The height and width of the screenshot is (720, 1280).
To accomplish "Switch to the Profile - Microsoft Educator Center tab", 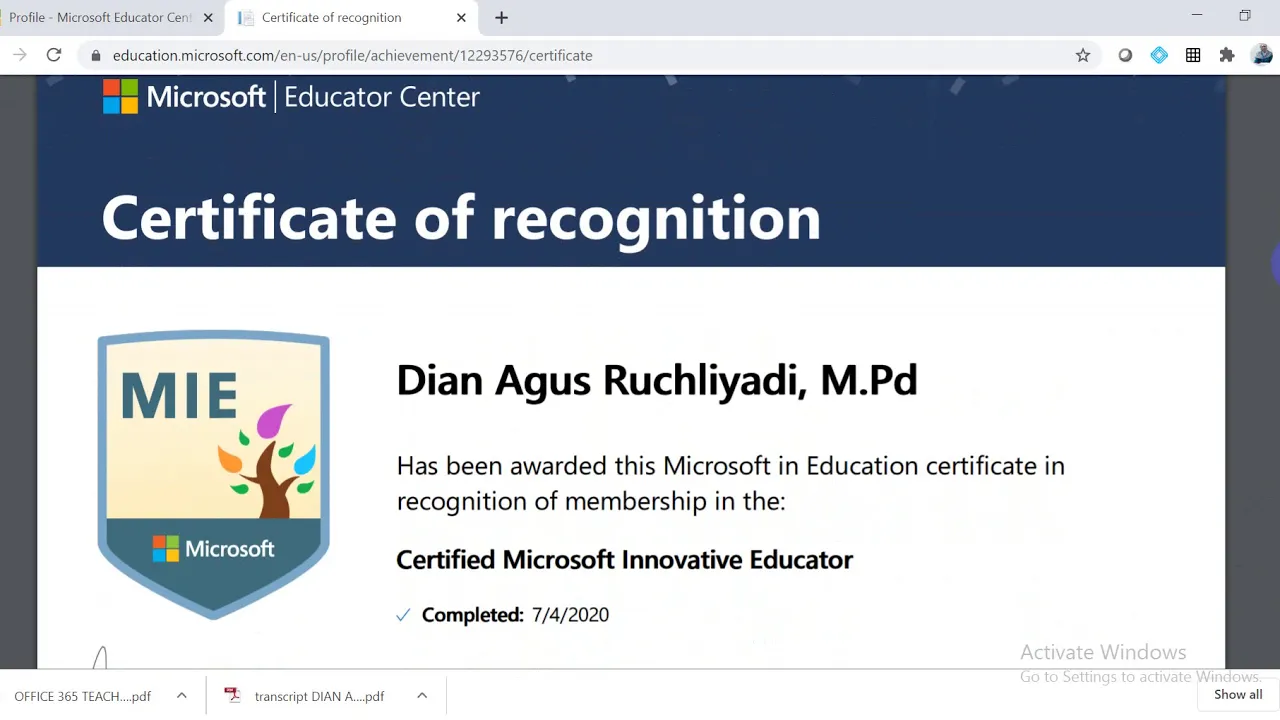I will [x=98, y=17].
